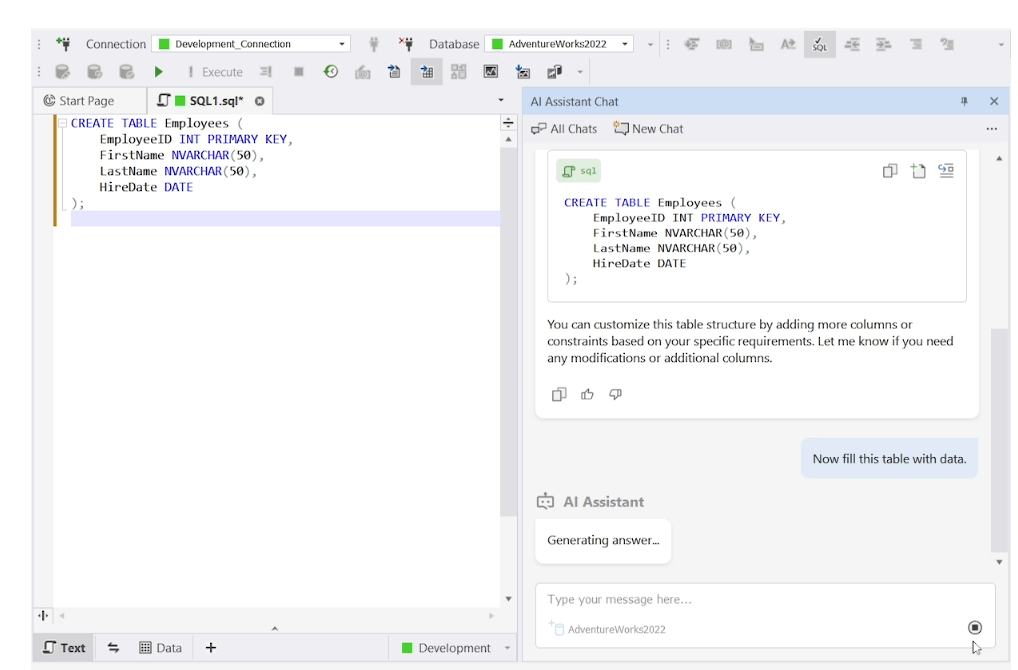Click the green Execute play icon

pos(158,72)
